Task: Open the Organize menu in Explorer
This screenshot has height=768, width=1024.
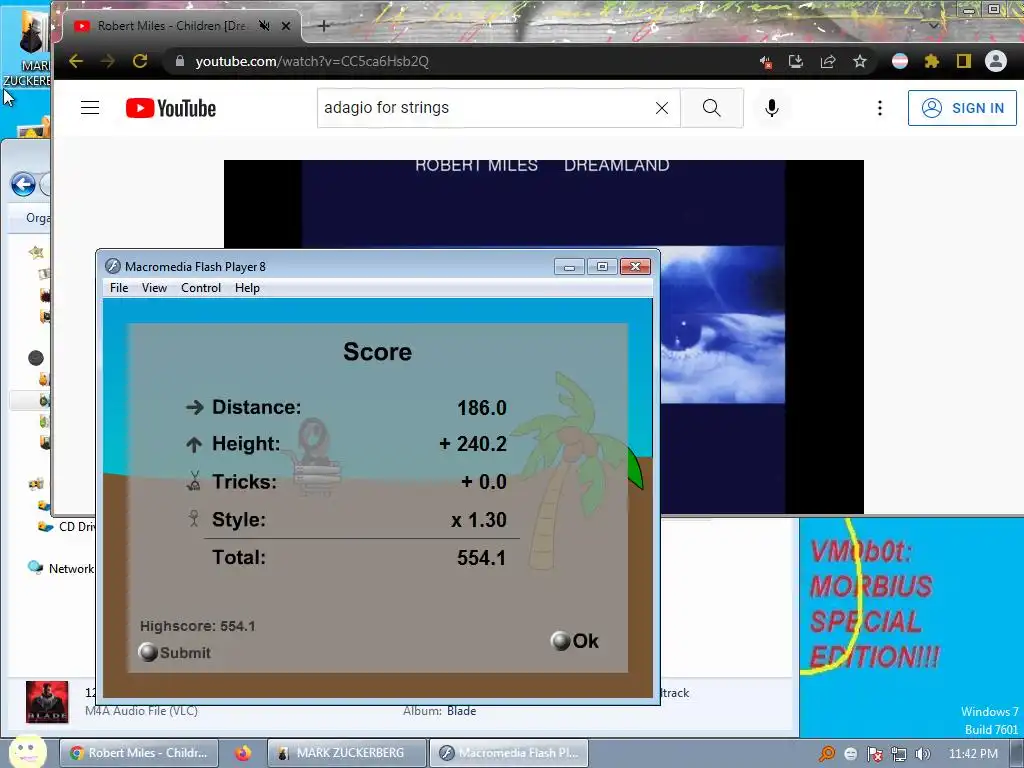Action: pyautogui.click(x=37, y=218)
